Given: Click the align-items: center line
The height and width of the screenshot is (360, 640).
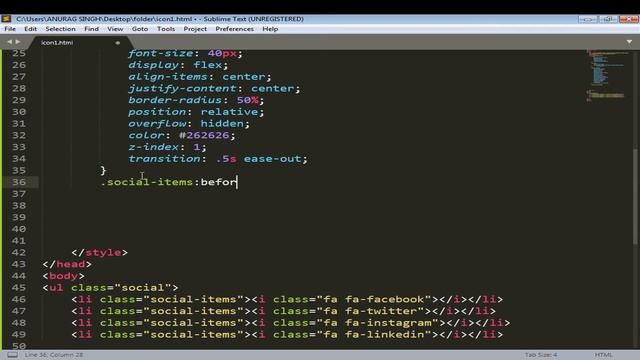Looking at the screenshot, I should [x=200, y=77].
